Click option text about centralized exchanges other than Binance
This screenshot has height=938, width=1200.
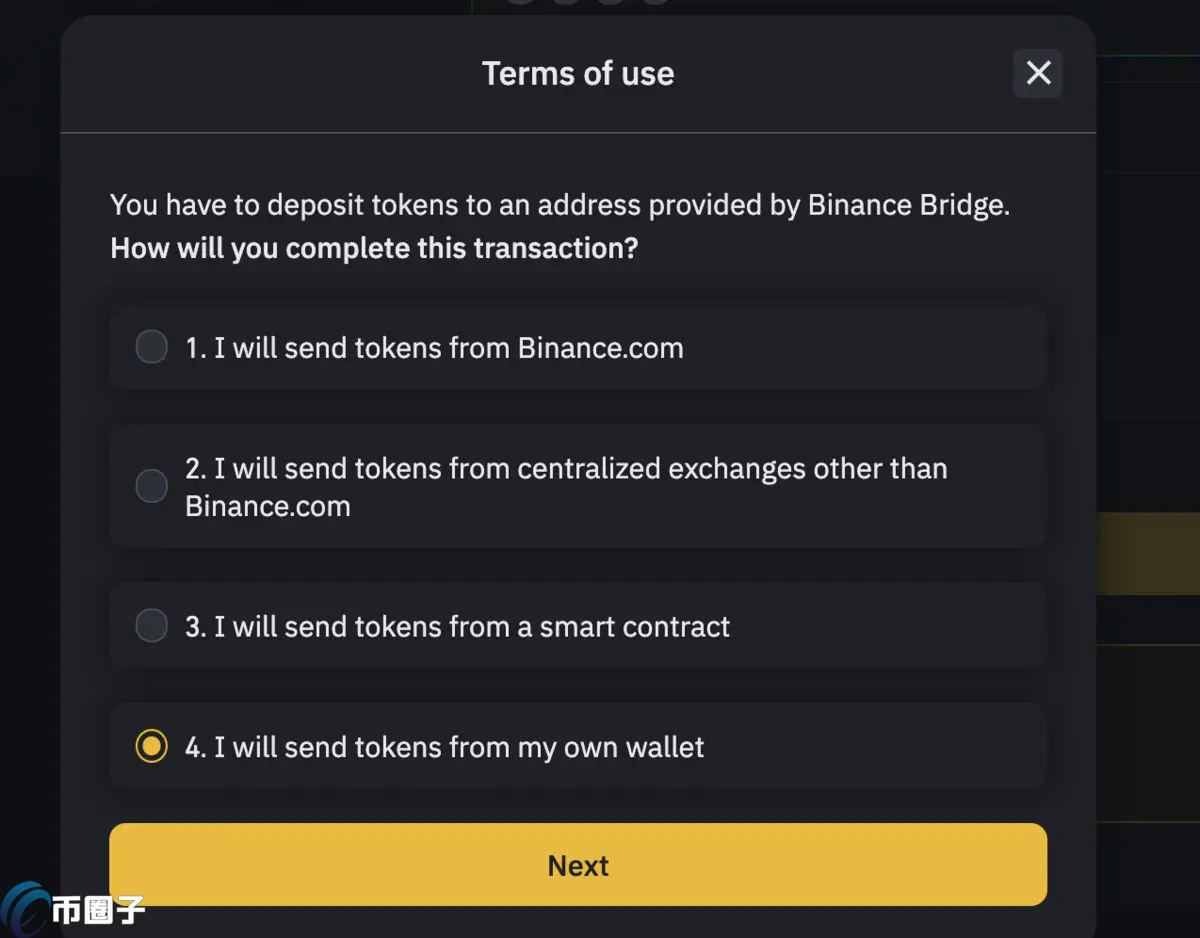[x=566, y=487]
